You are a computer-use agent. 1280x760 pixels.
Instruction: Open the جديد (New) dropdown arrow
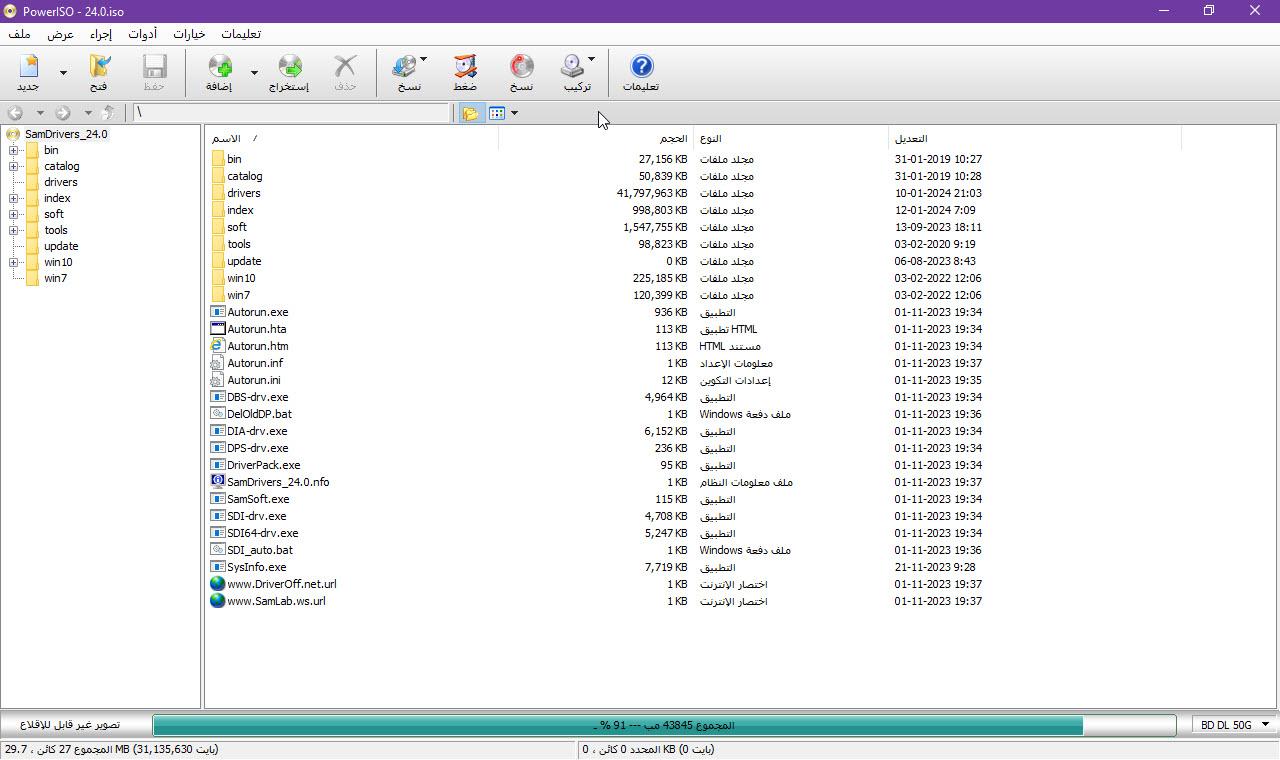63,73
